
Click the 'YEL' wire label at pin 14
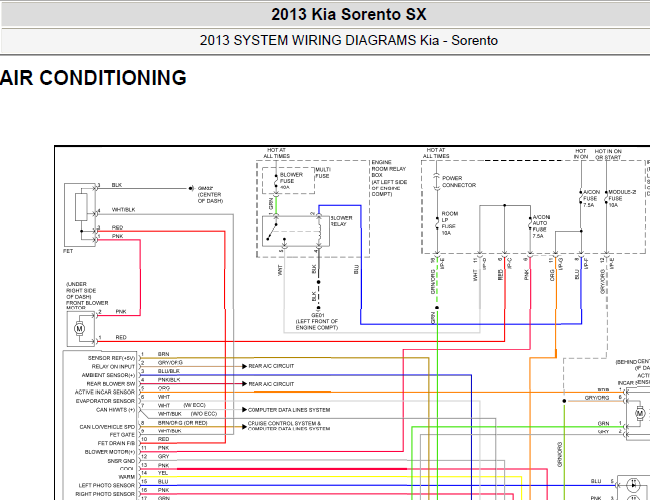pyautogui.click(x=163, y=473)
